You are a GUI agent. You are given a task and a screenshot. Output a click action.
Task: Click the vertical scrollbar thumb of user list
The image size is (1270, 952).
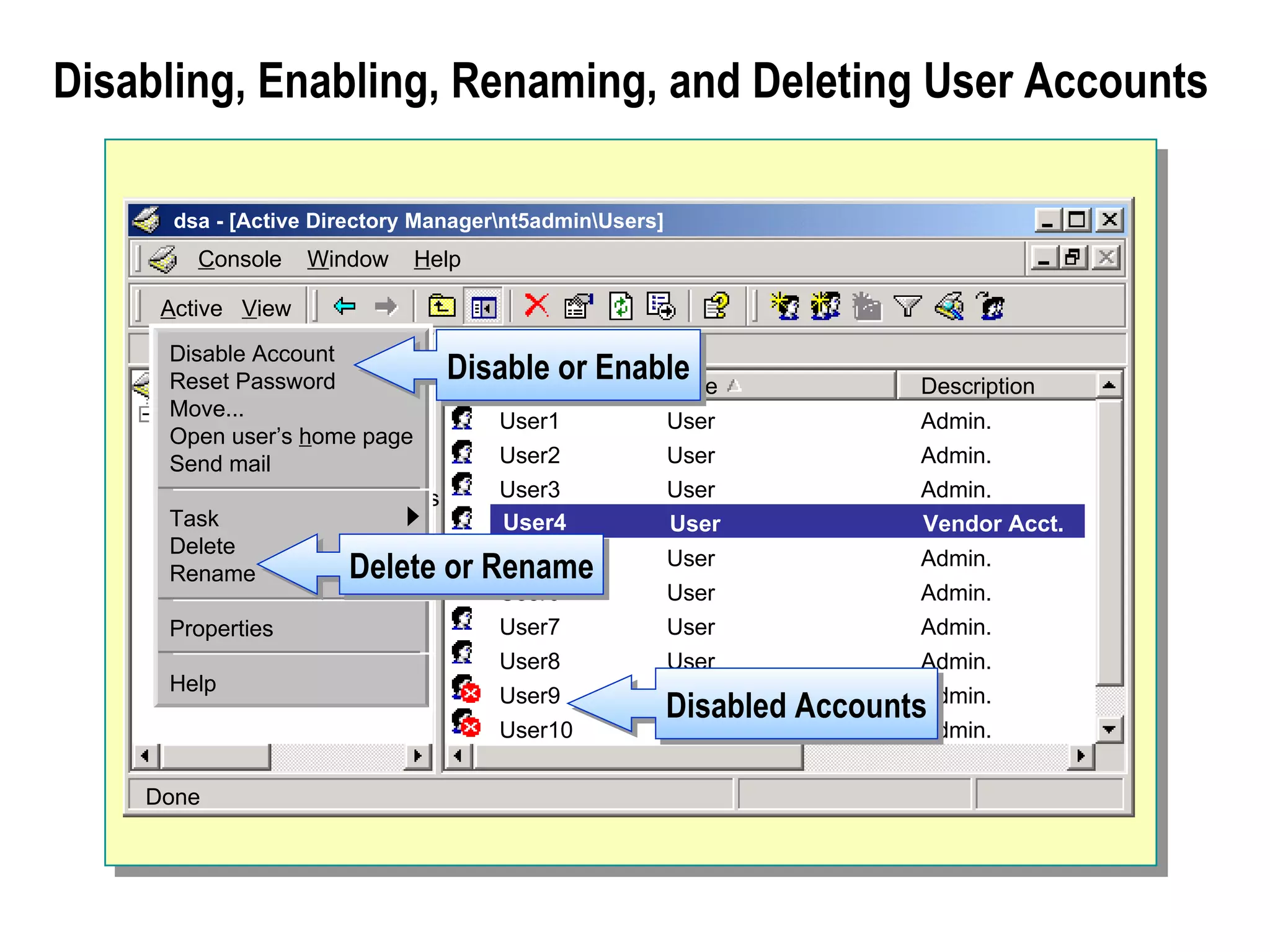(x=1109, y=543)
